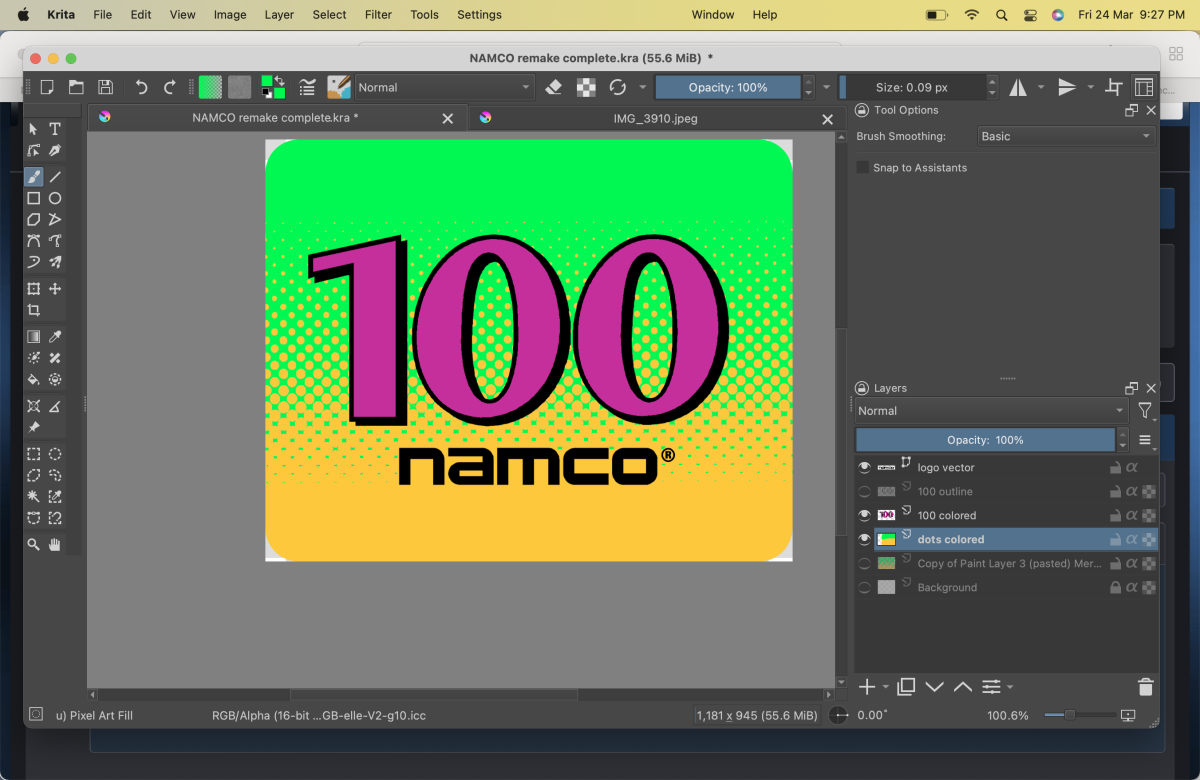Duplicate the selected layer
This screenshot has width=1200, height=780.
pyautogui.click(x=906, y=687)
